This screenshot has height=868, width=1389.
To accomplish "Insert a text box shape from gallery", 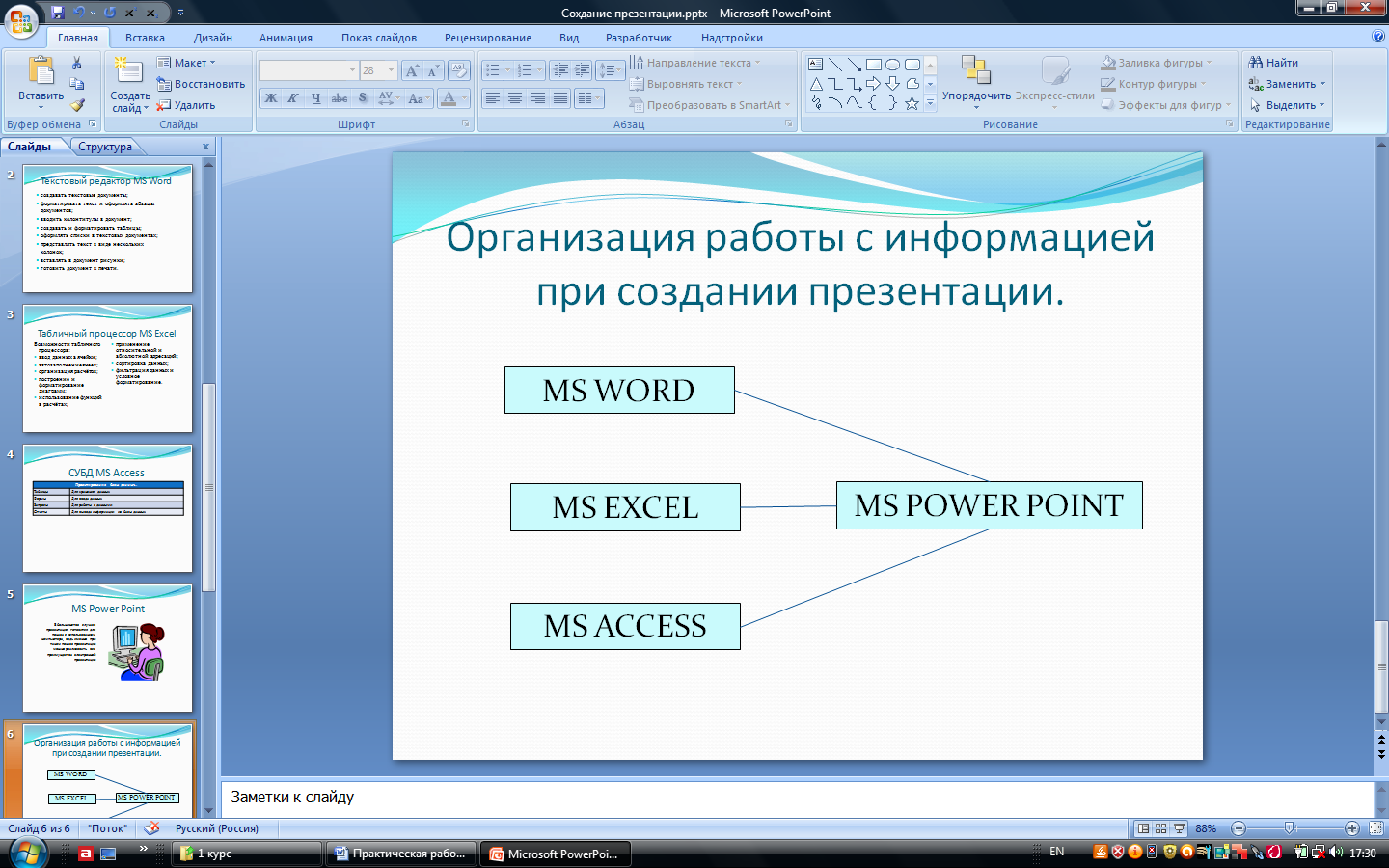I will click(x=816, y=65).
